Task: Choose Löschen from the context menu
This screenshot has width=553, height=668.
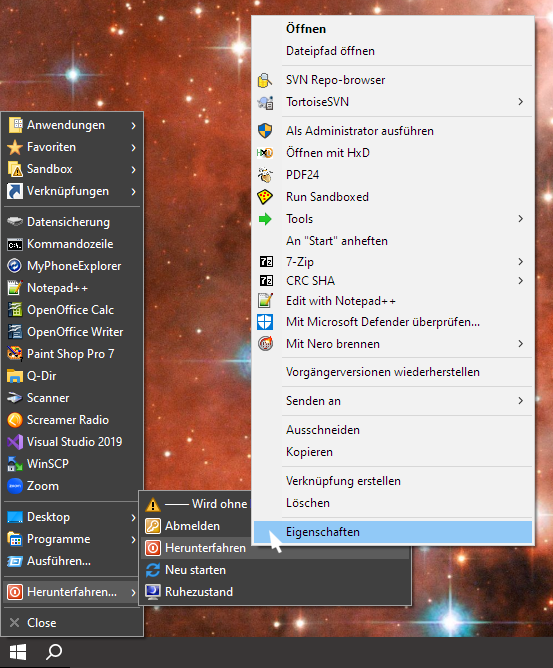Action: tap(393, 503)
